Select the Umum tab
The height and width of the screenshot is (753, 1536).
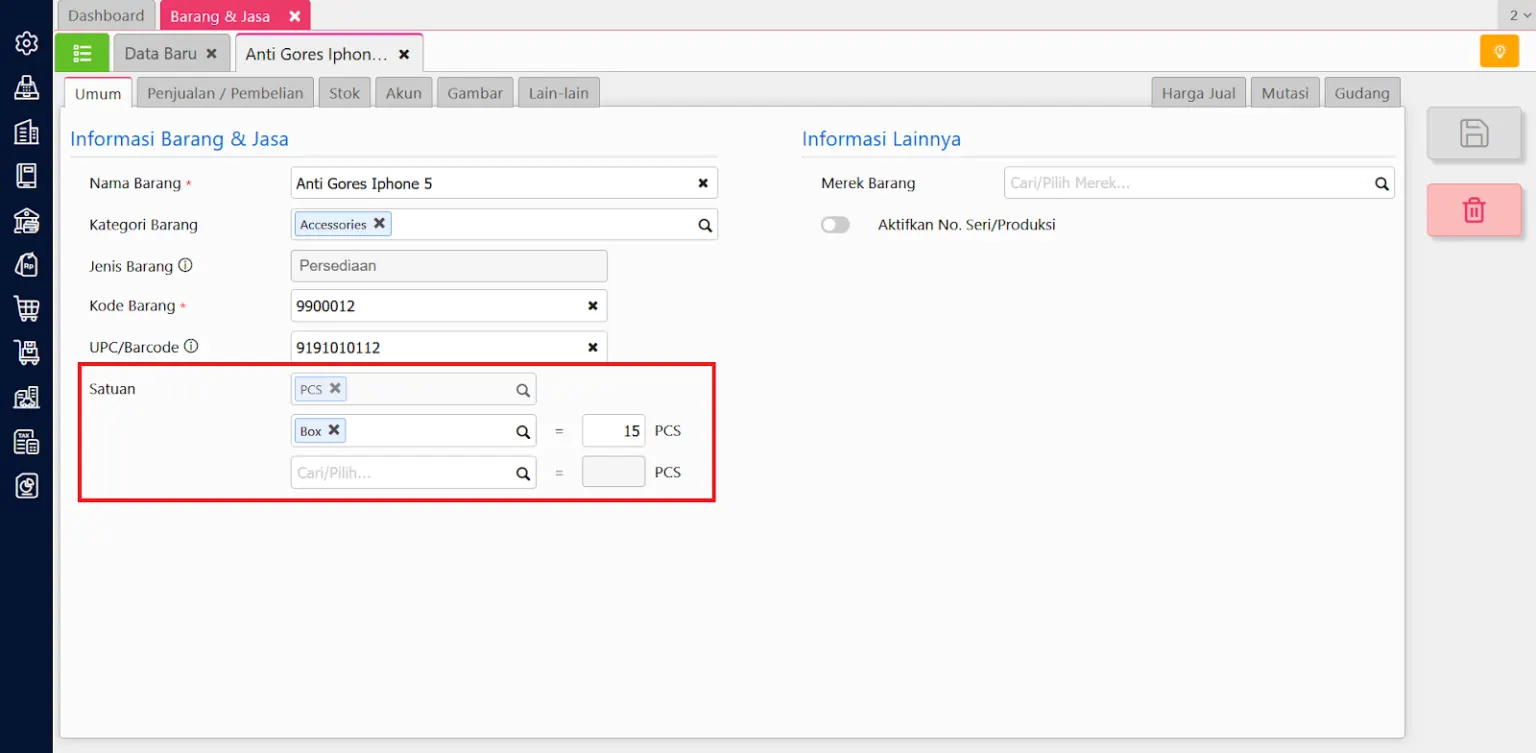pos(98,93)
